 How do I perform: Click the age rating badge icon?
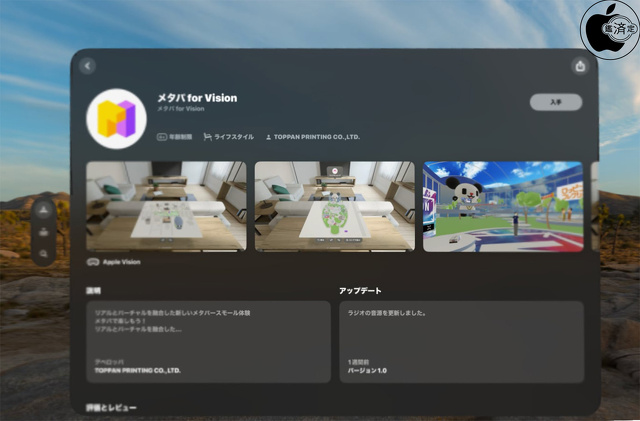(161, 136)
